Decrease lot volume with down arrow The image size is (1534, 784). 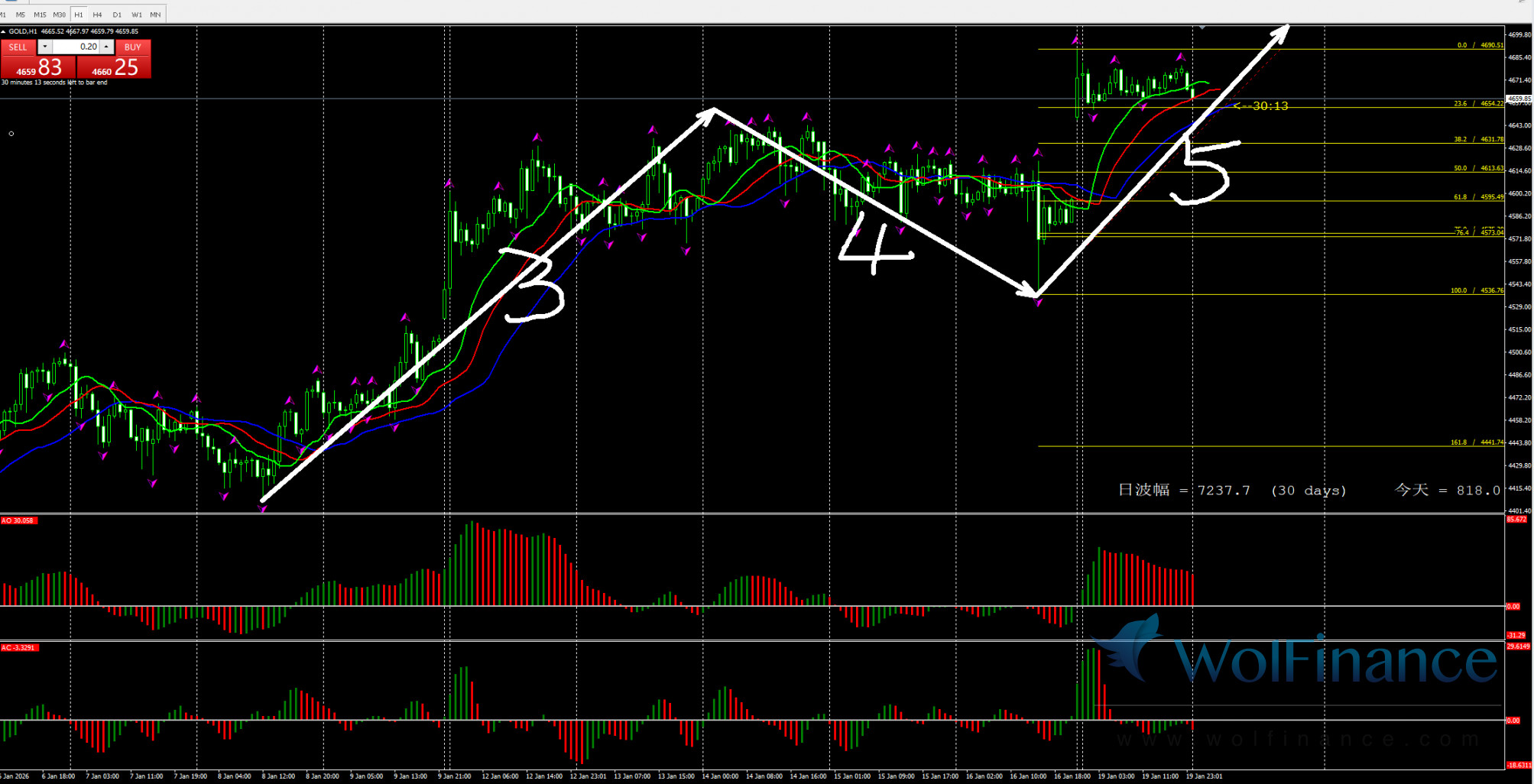45,47
